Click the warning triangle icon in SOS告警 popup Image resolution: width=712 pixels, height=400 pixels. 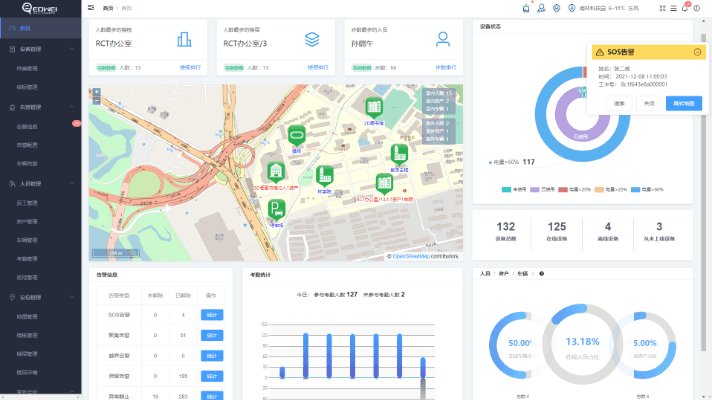[x=599, y=52]
